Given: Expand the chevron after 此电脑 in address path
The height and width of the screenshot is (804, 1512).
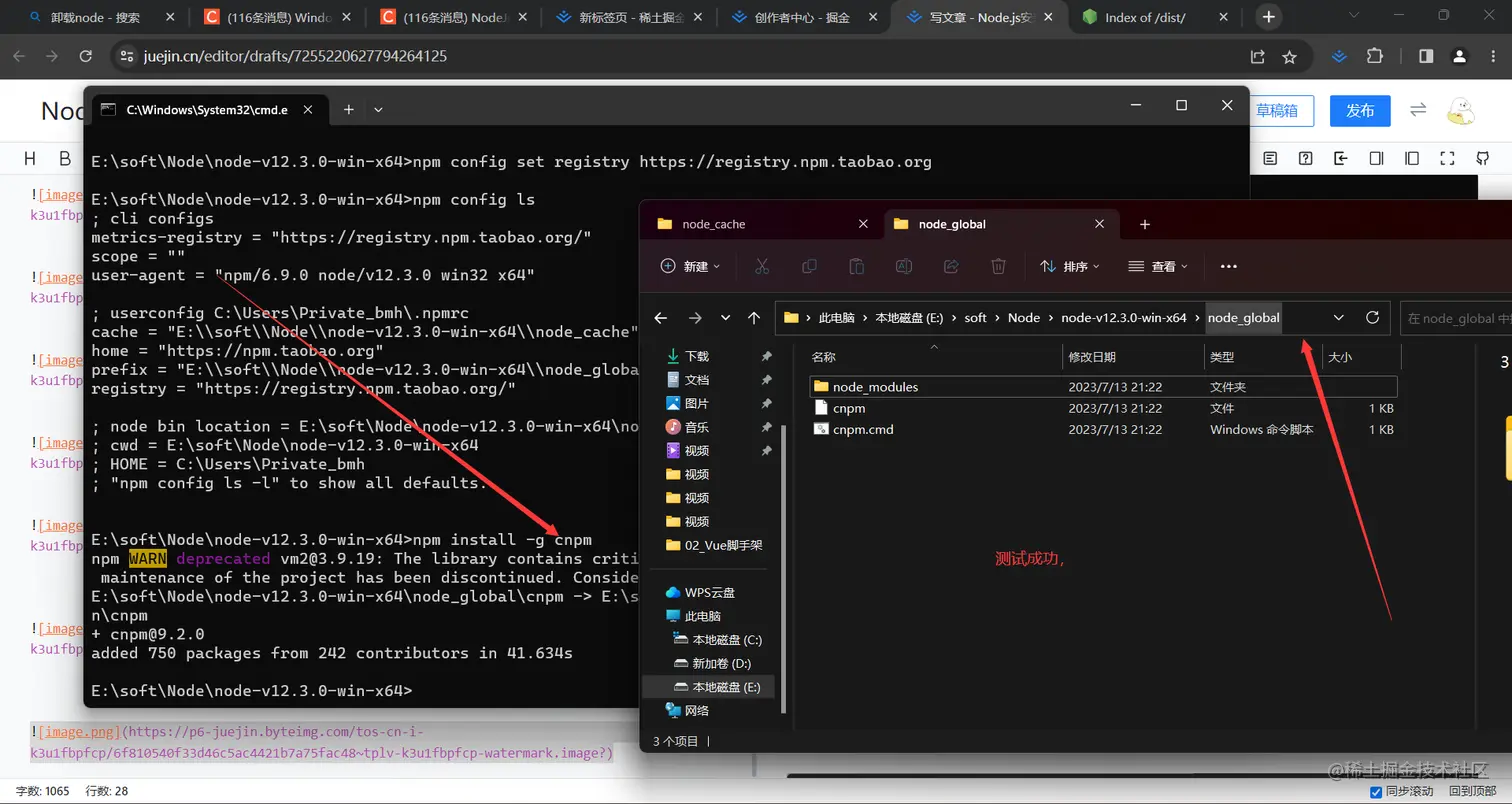Looking at the screenshot, I should pos(866,318).
